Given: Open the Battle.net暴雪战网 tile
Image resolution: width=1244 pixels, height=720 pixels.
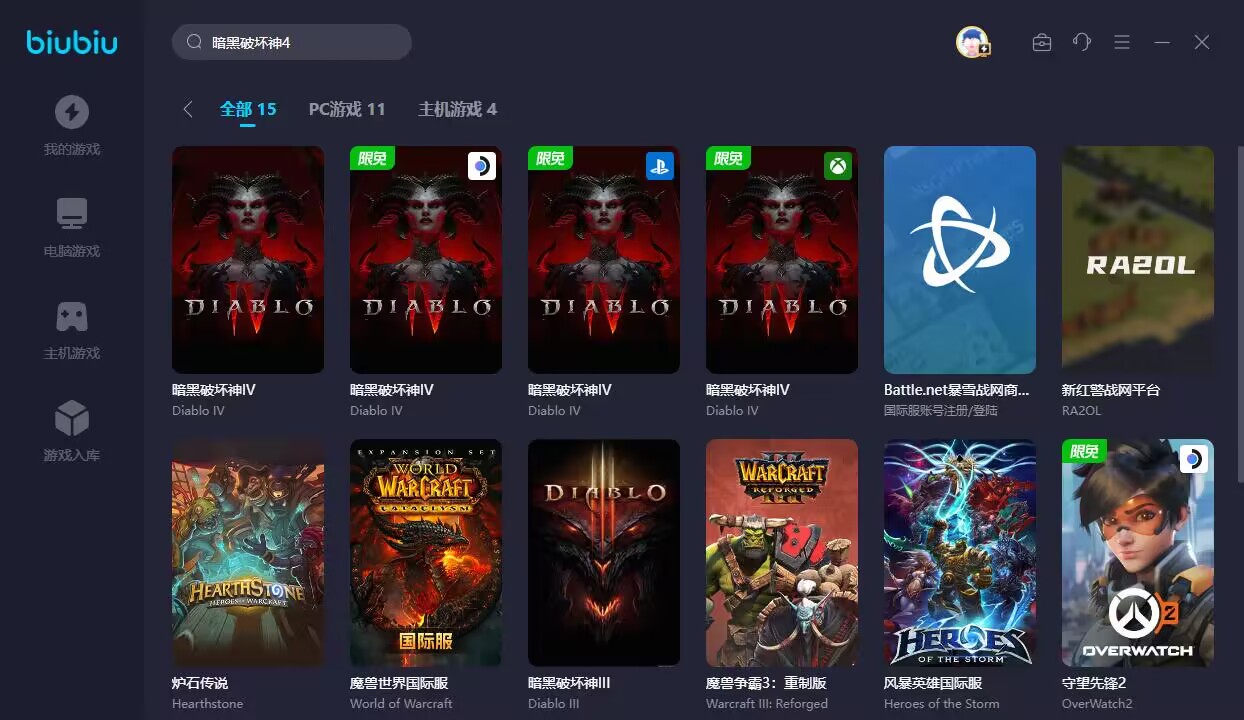Looking at the screenshot, I should tap(960, 260).
